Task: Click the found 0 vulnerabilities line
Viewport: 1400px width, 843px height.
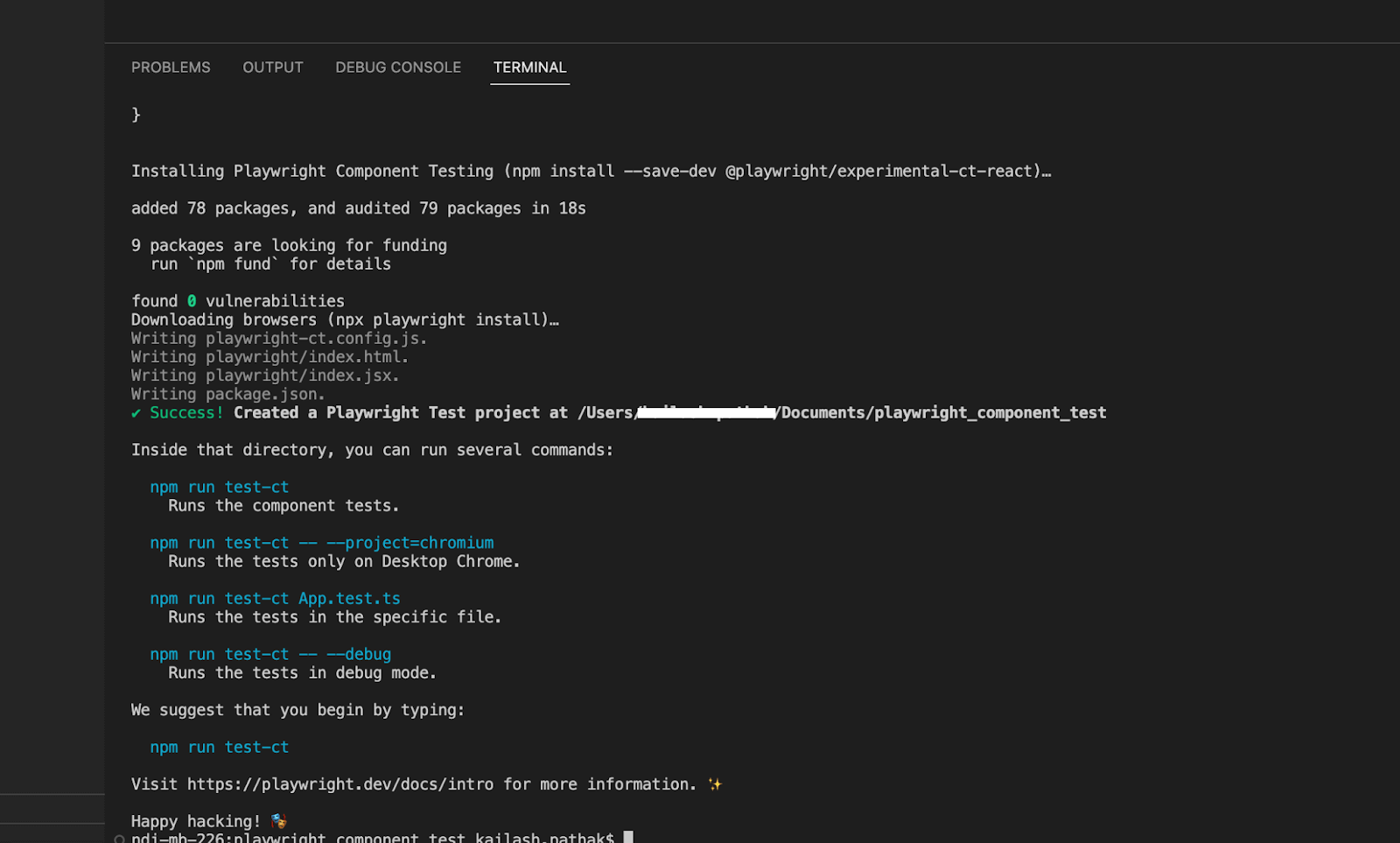Action: tap(237, 300)
